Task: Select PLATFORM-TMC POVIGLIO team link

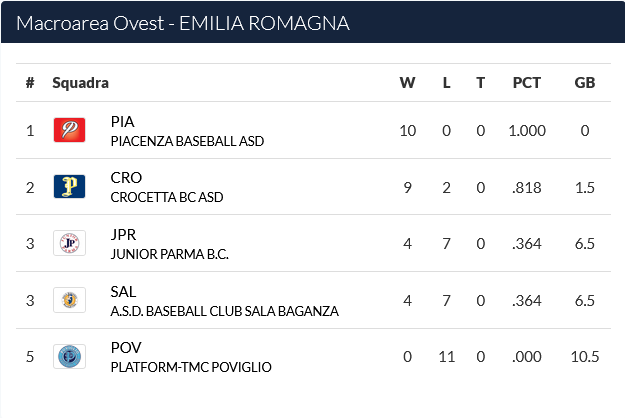Action: point(191,367)
